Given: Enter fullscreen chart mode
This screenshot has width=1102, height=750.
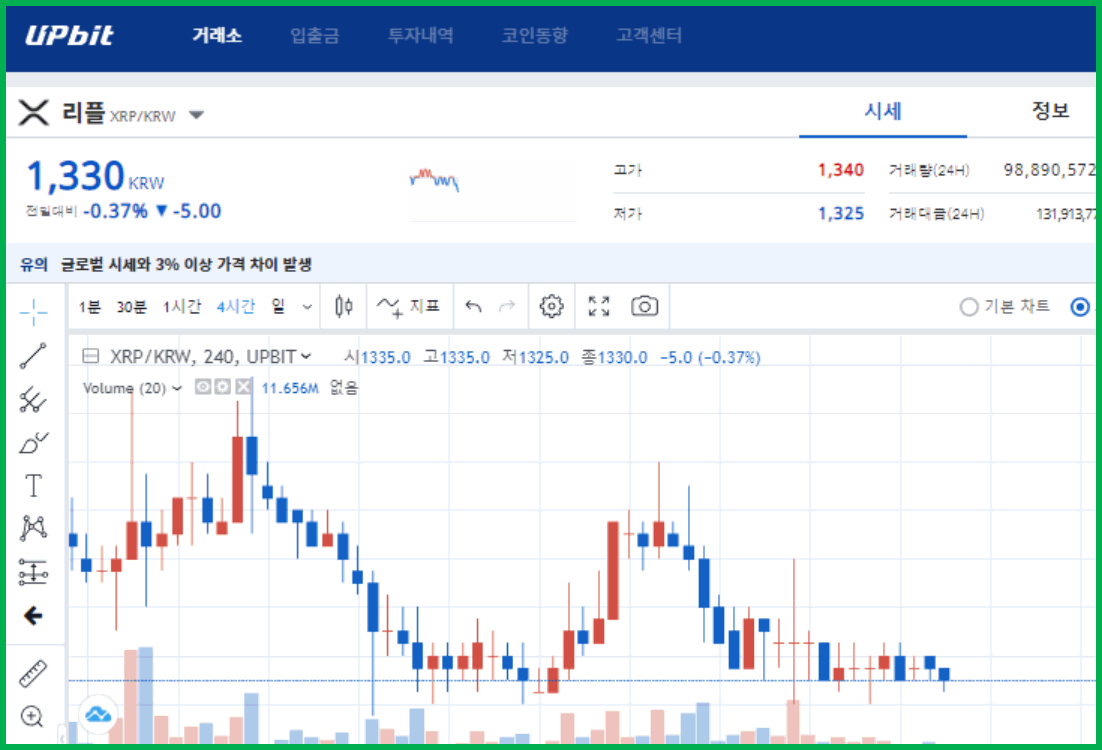Looking at the screenshot, I should (599, 307).
